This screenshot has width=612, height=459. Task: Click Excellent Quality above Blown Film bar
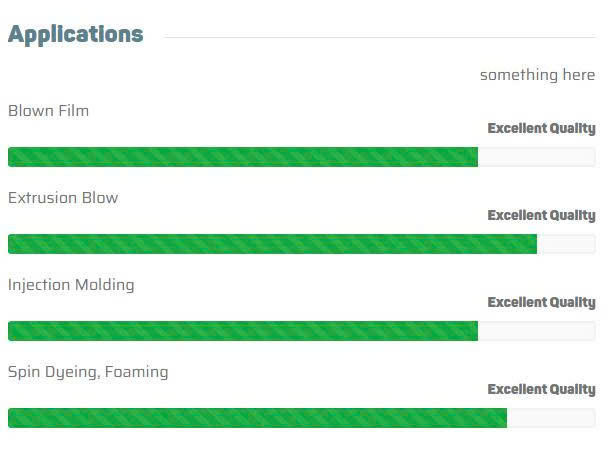[x=541, y=128]
